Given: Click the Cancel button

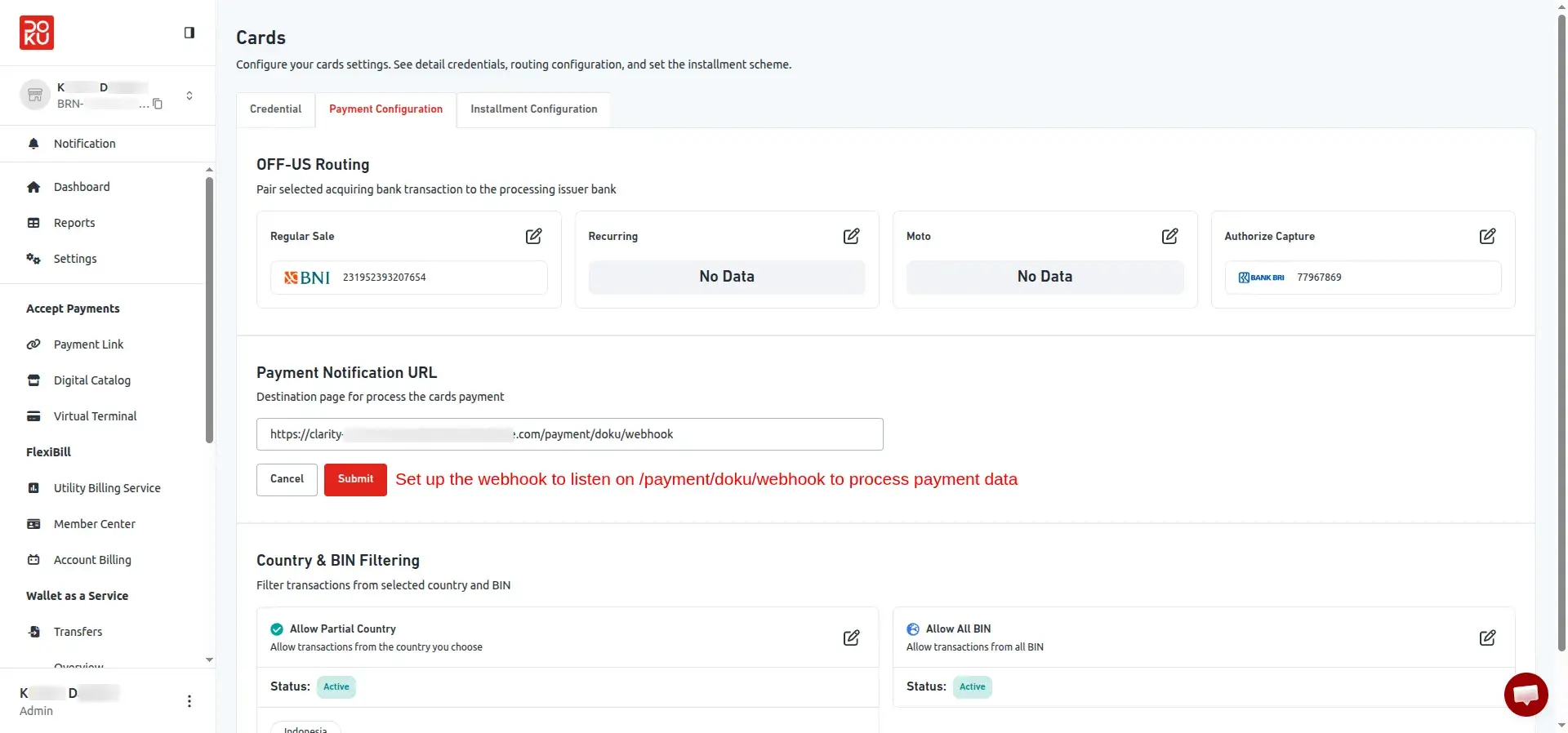Looking at the screenshot, I should click(287, 479).
